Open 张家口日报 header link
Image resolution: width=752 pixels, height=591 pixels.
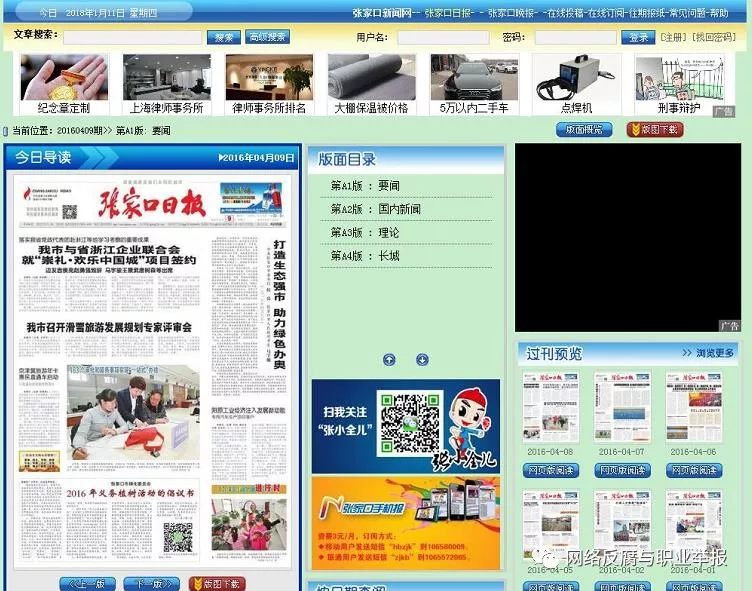pyautogui.click(x=449, y=13)
